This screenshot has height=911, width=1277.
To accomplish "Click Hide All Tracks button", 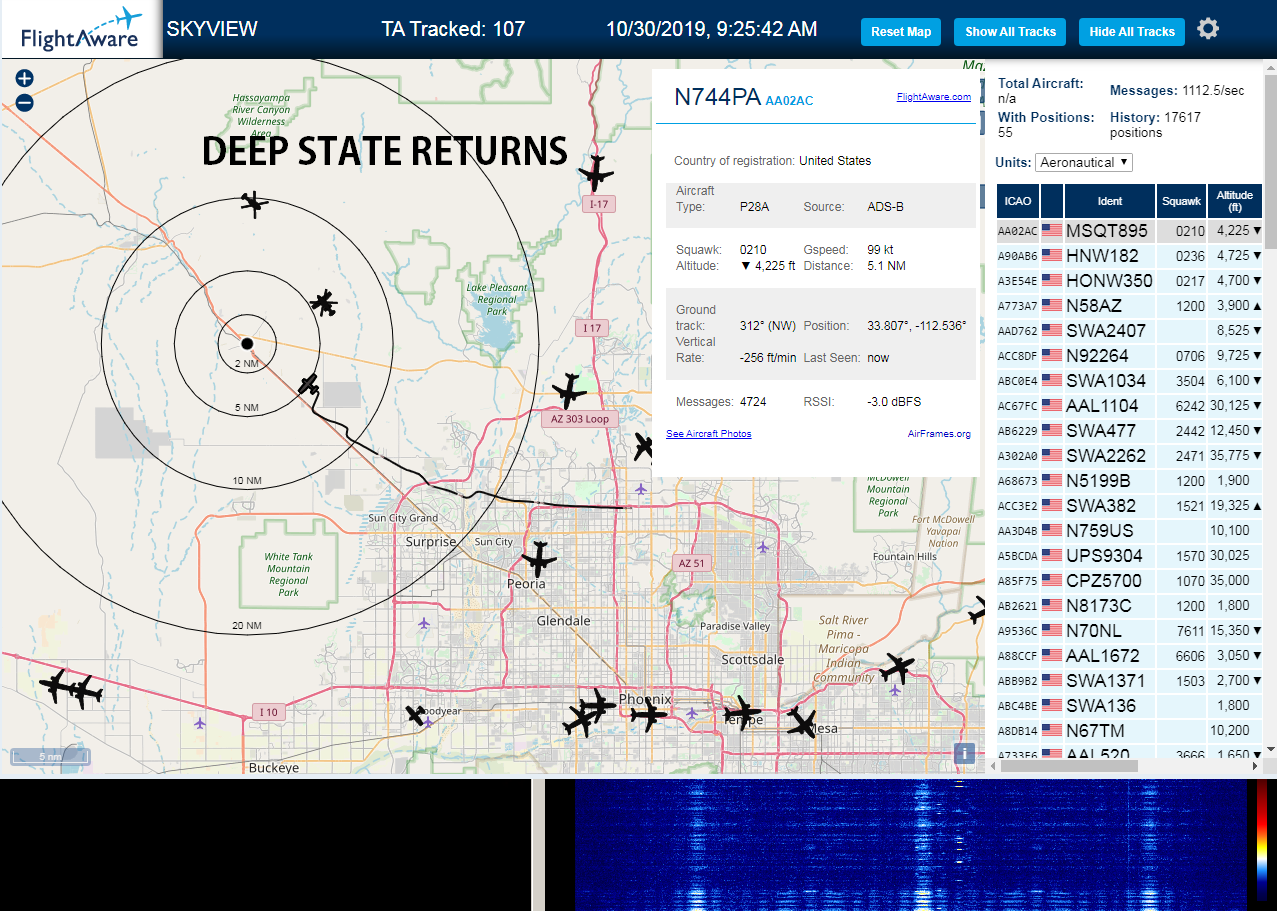I will point(1132,32).
